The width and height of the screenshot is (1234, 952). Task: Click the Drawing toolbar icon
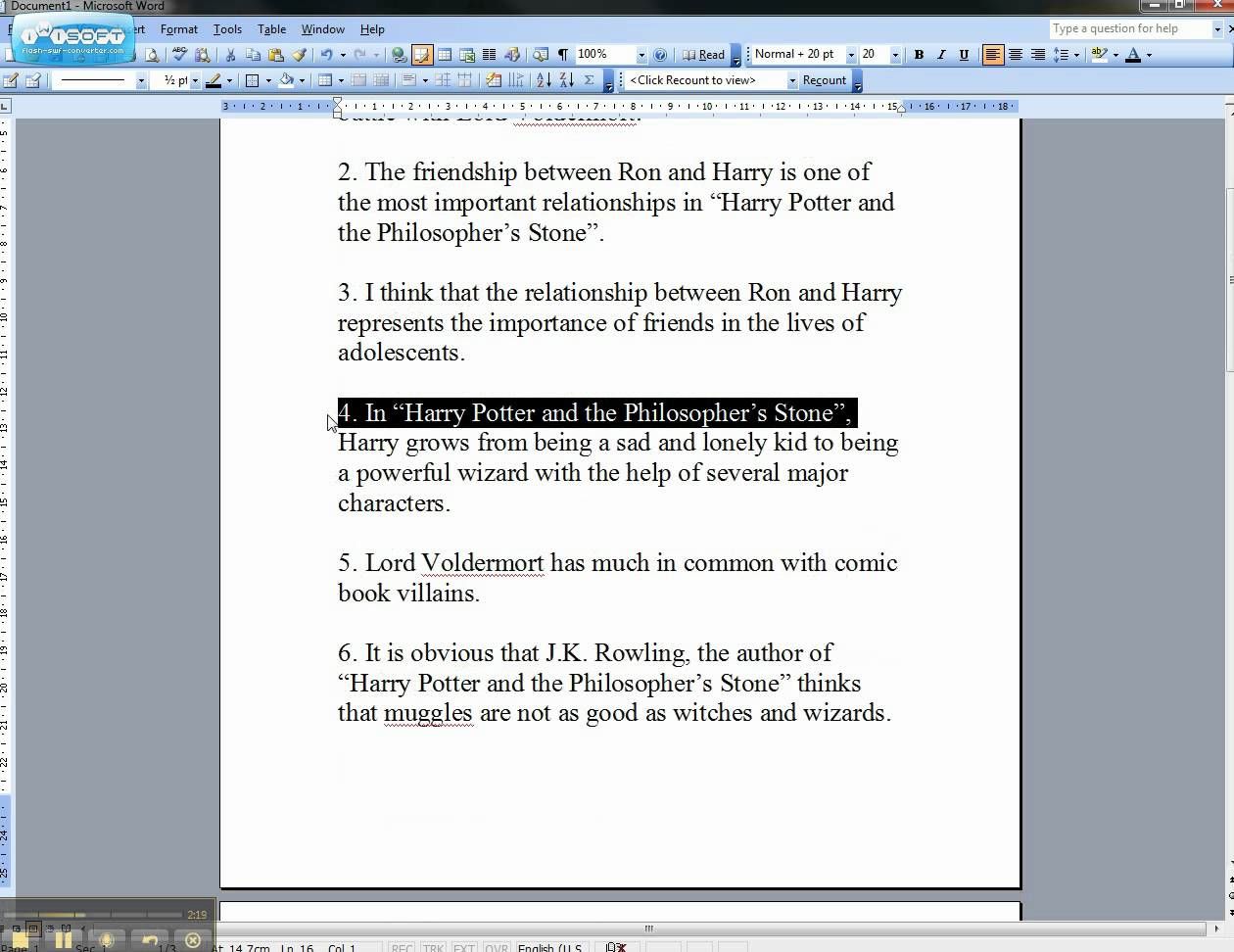point(512,55)
